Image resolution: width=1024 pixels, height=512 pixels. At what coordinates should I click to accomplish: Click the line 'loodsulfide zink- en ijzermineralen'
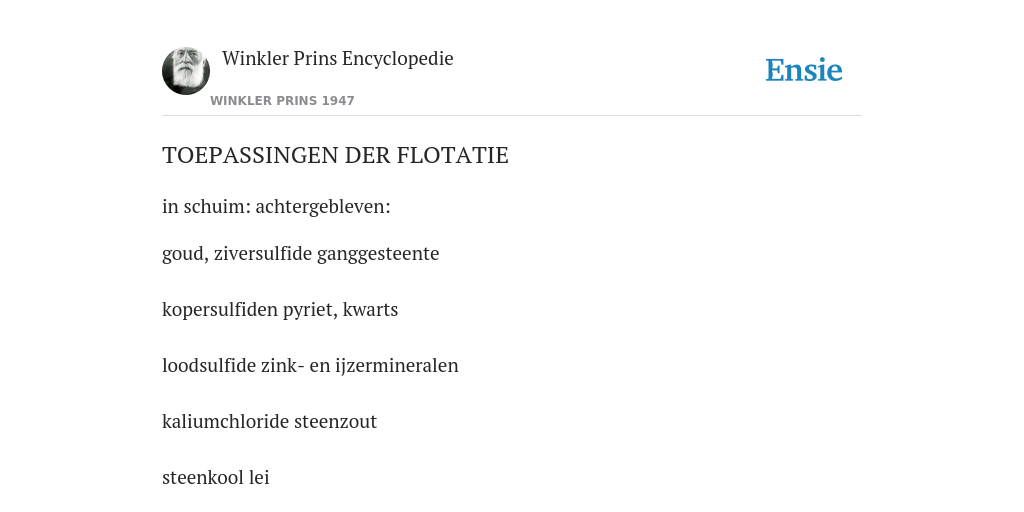pyautogui.click(x=310, y=366)
